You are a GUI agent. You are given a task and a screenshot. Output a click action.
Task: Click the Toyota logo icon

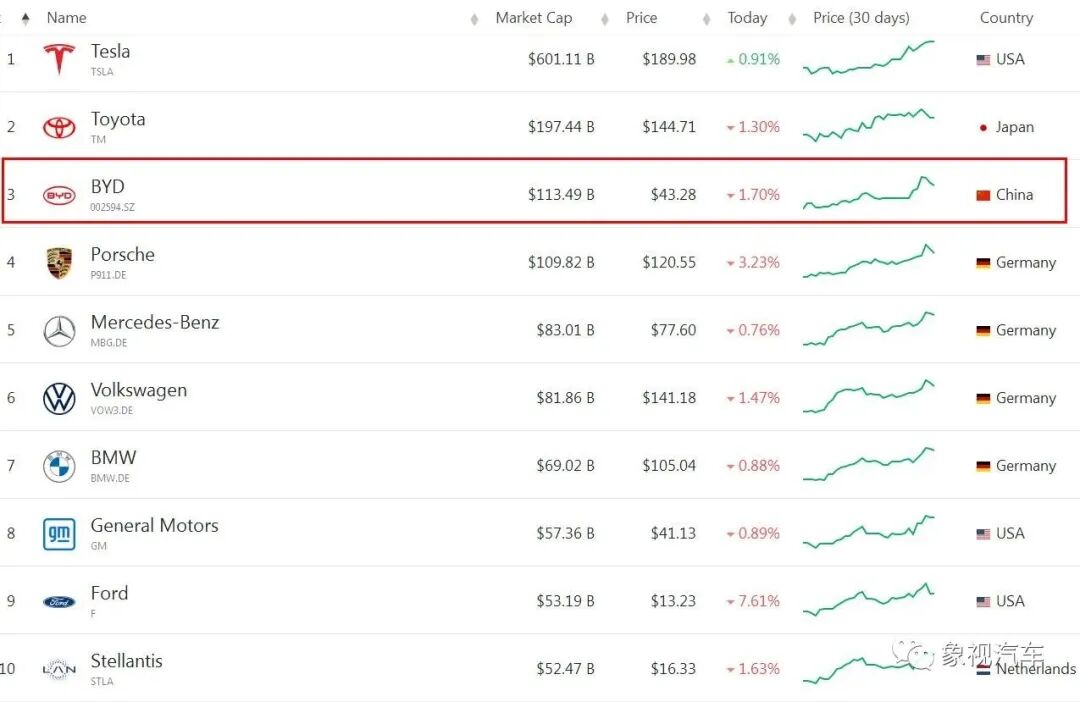click(59, 127)
